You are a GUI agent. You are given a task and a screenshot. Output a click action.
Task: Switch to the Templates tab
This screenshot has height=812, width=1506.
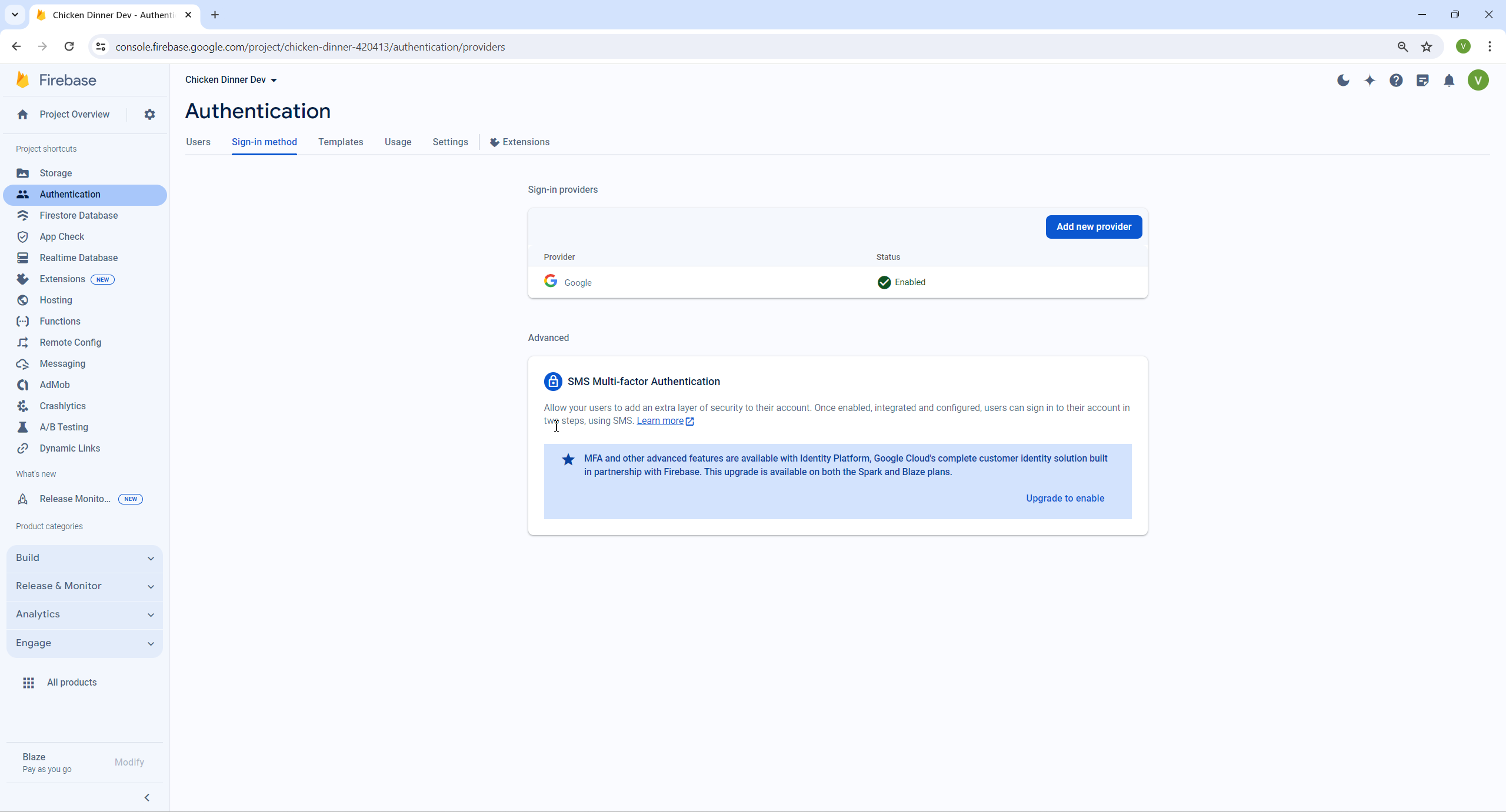340,142
